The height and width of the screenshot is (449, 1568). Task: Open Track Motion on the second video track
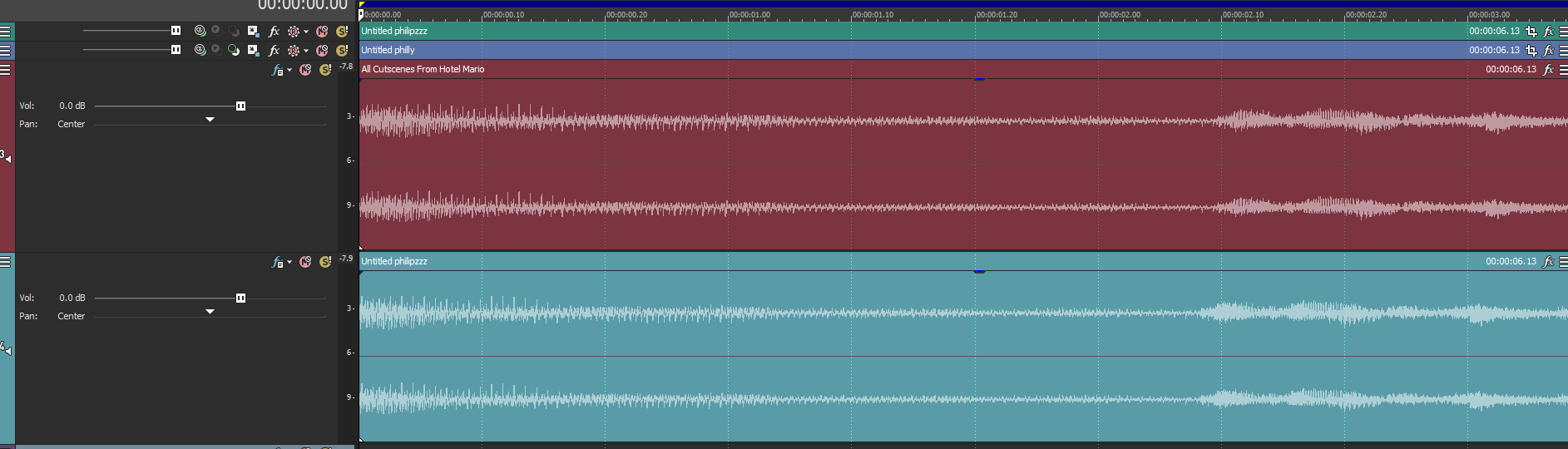[253, 50]
